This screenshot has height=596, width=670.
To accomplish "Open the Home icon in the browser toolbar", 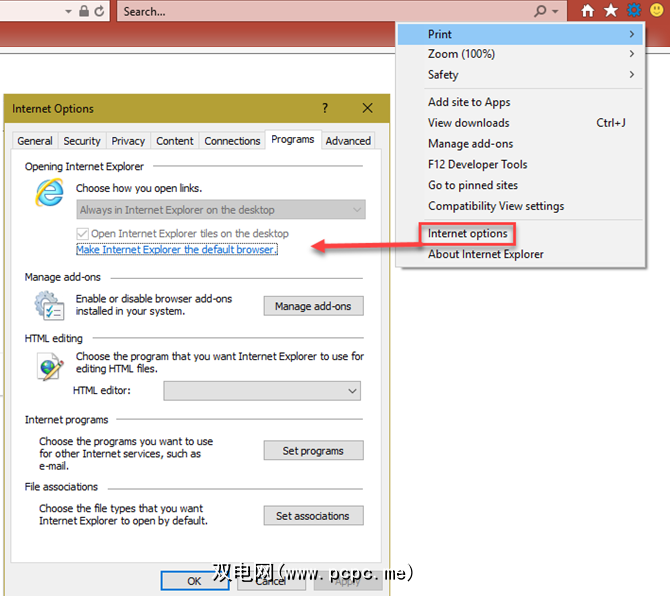I will pos(588,11).
